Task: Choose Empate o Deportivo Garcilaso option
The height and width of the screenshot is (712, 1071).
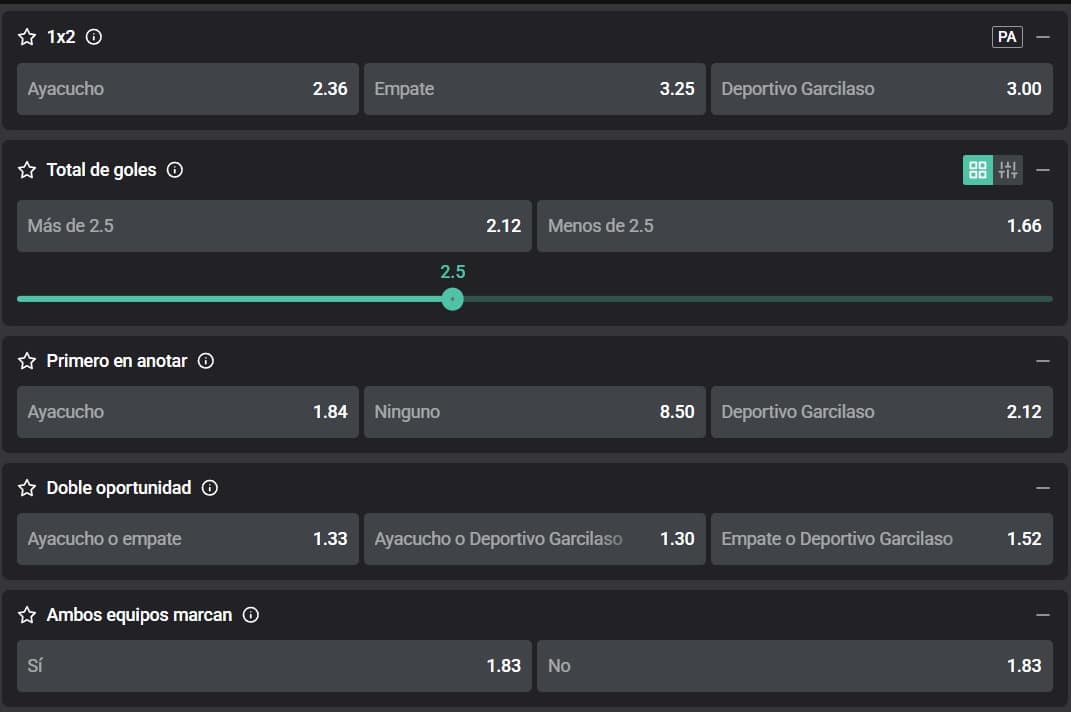Action: (881, 539)
